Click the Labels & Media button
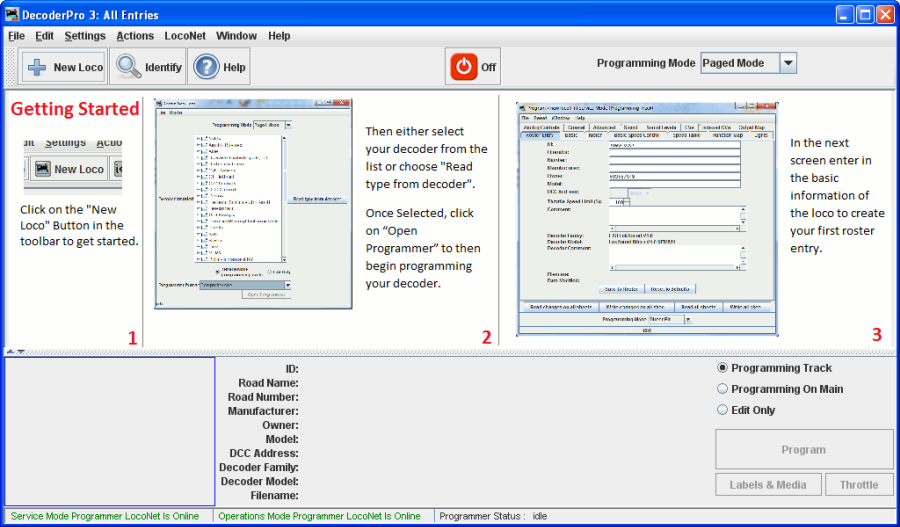This screenshot has width=900, height=527. (x=767, y=485)
